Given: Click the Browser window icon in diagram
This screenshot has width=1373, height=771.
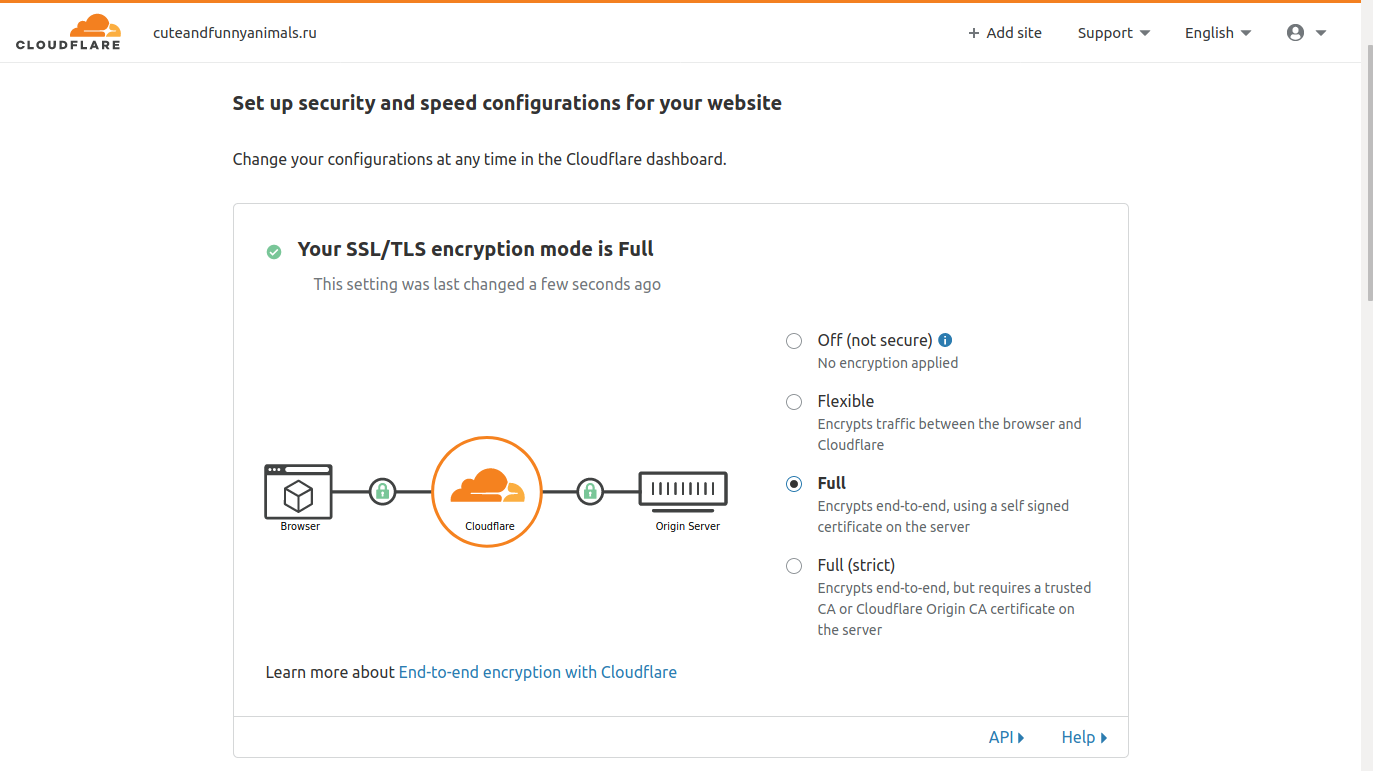Looking at the screenshot, I should point(298,491).
